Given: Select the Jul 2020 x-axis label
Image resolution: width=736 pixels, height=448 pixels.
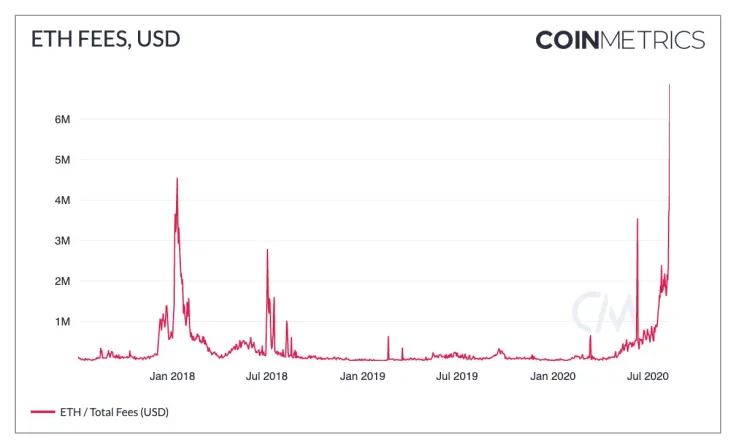Looking at the screenshot, I should [x=647, y=376].
